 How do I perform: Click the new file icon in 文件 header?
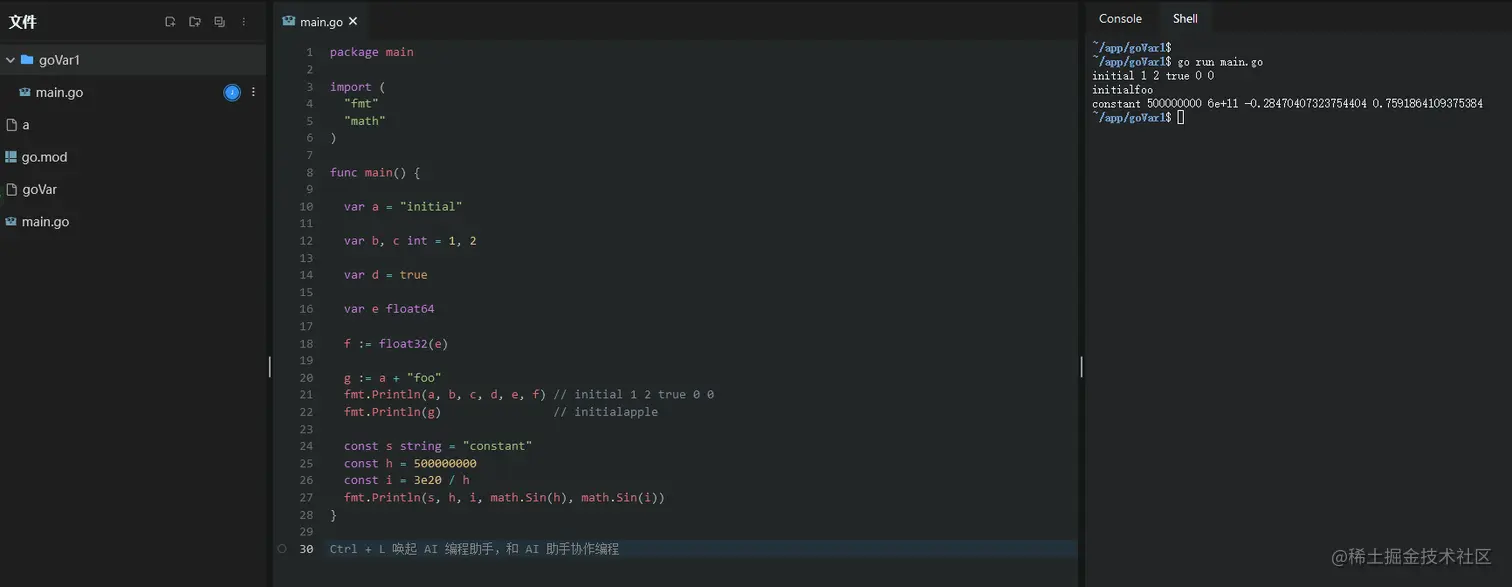170,22
